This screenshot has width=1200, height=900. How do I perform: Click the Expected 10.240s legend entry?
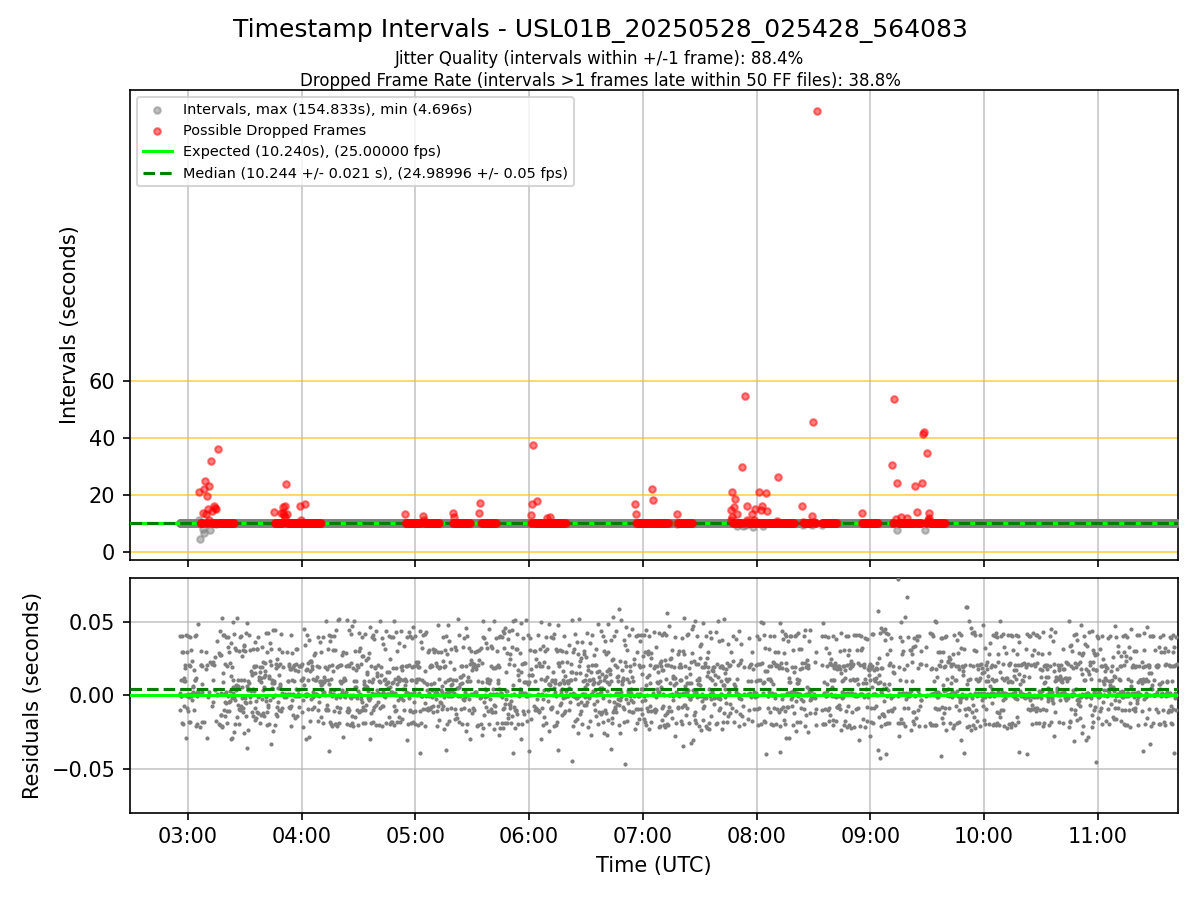(x=311, y=151)
